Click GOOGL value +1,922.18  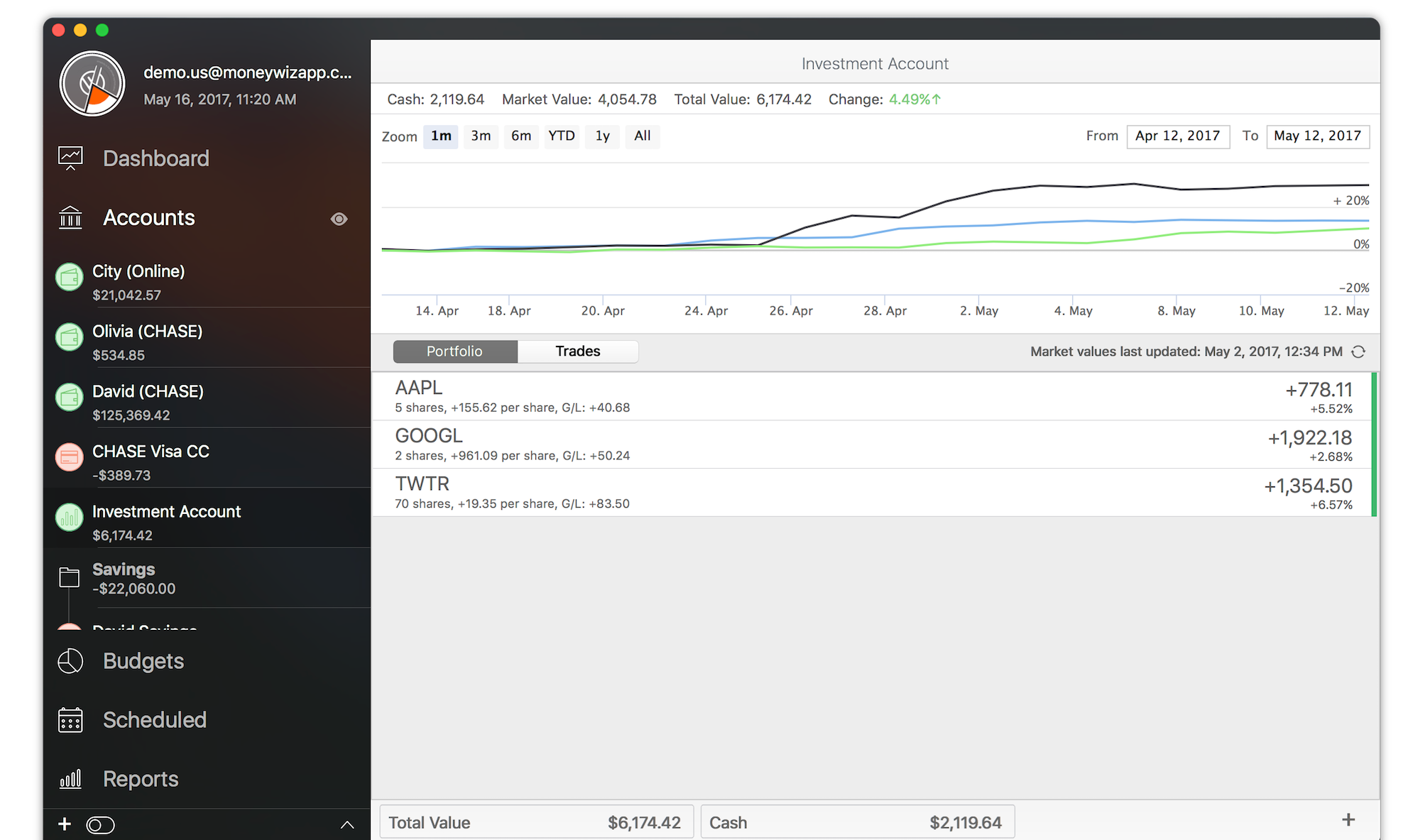point(1310,438)
